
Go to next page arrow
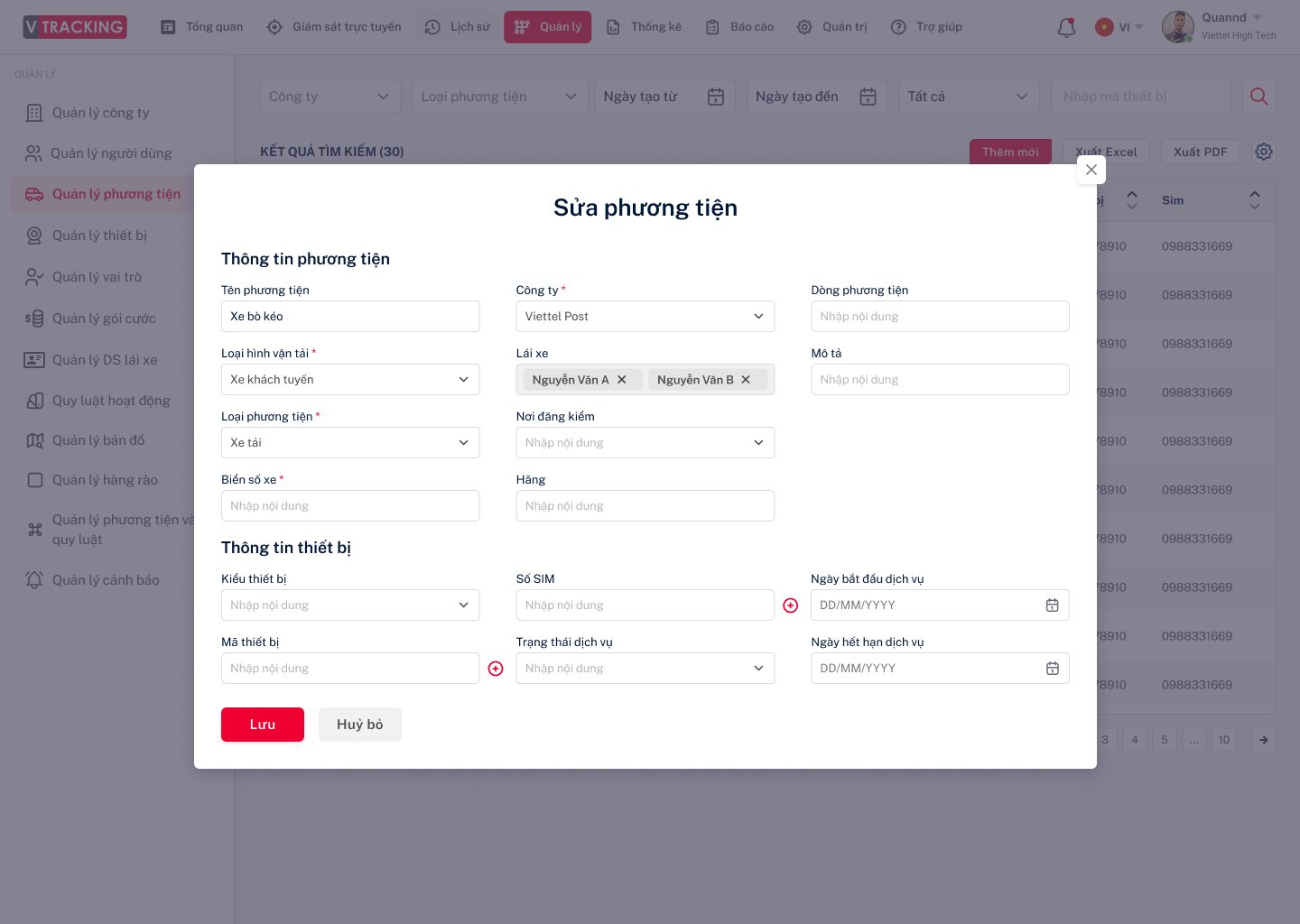(1264, 740)
